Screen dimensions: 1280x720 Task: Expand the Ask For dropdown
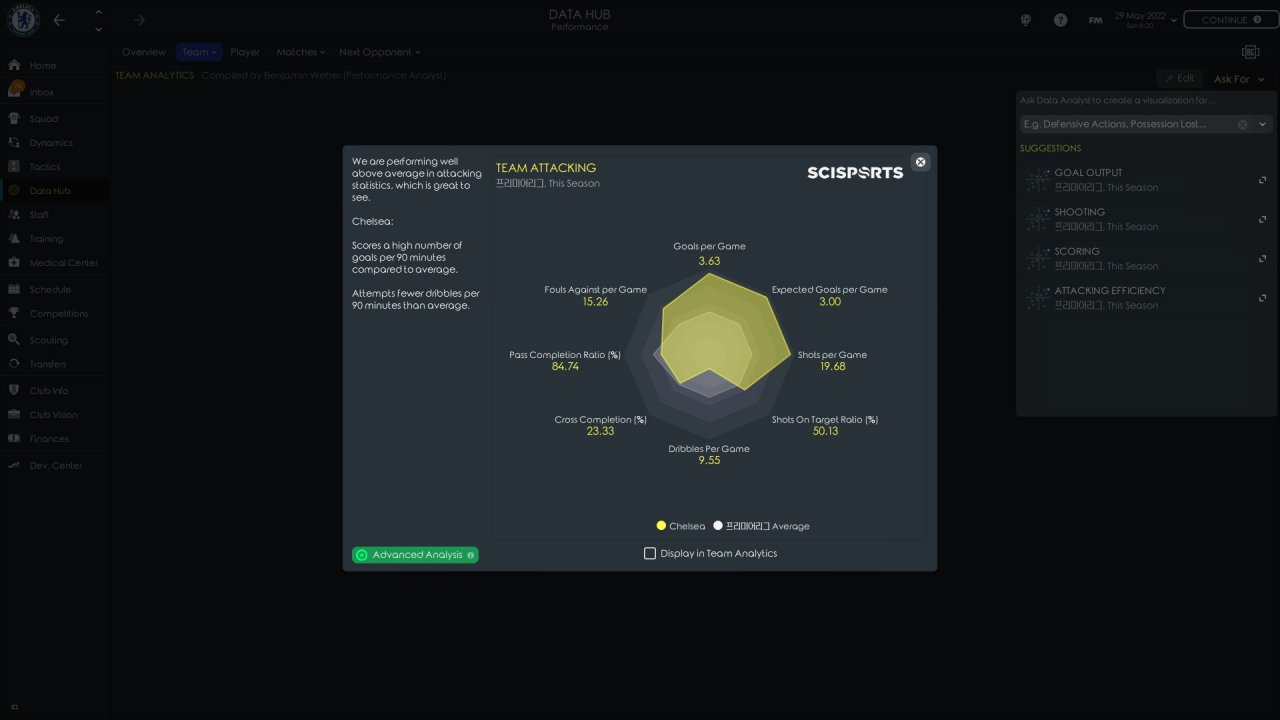[x=1239, y=79]
